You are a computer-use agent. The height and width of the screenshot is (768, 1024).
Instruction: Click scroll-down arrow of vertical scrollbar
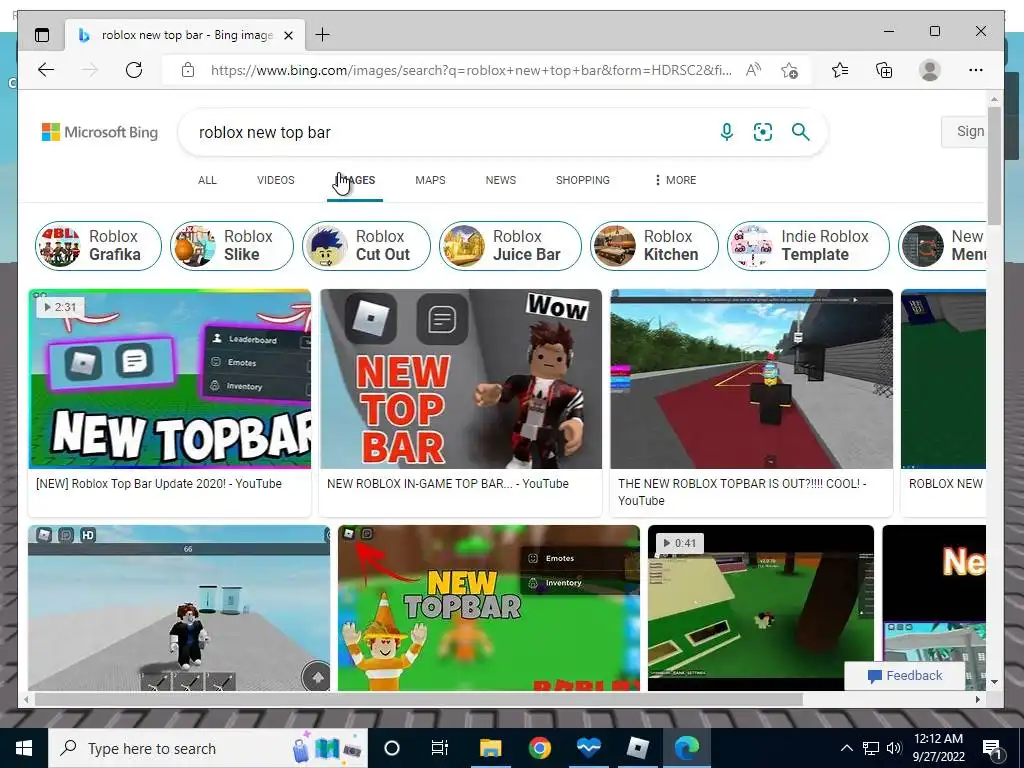pos(994,682)
